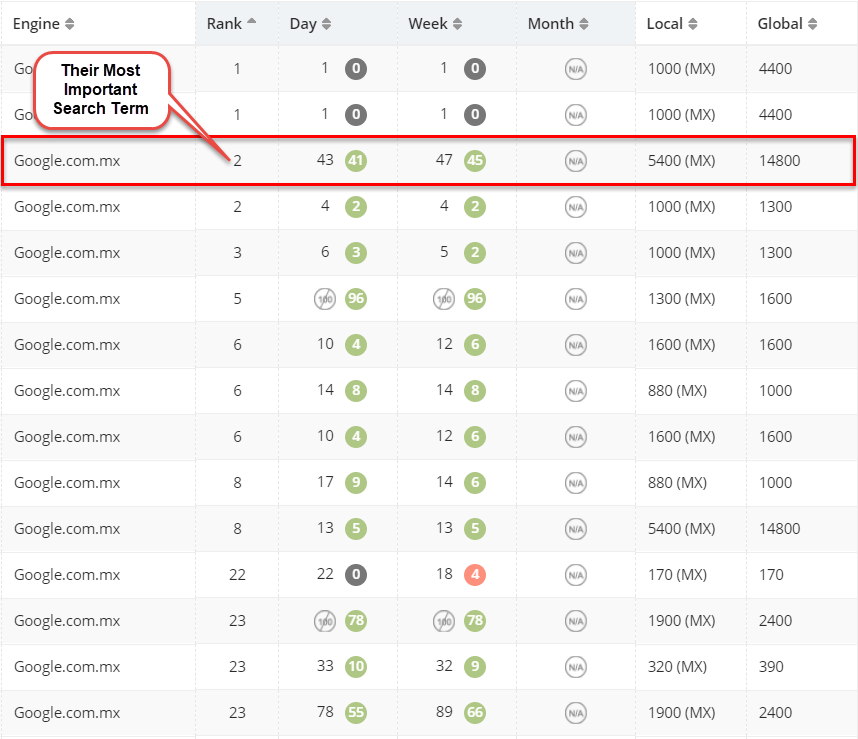
Task: Click Google.com.mx in the rank 5 row
Action: [x=67, y=299]
